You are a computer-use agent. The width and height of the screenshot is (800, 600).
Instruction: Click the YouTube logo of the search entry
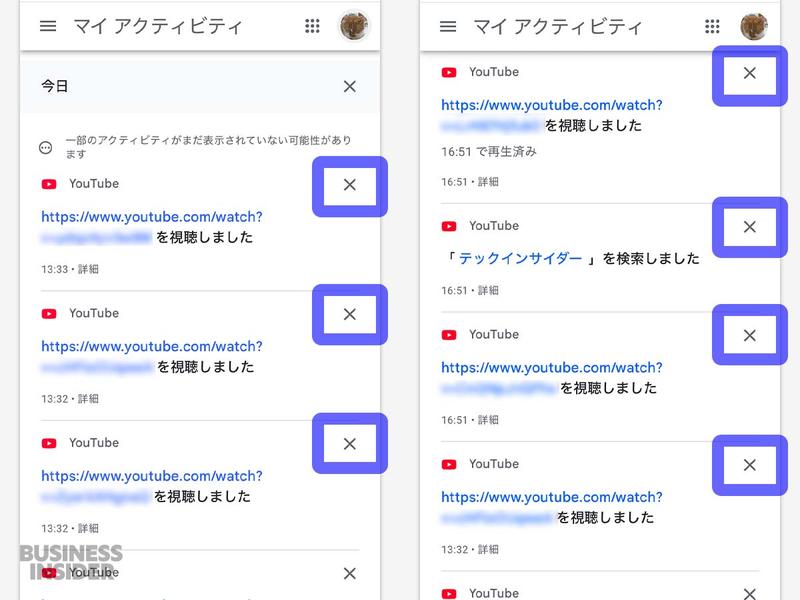(x=449, y=226)
